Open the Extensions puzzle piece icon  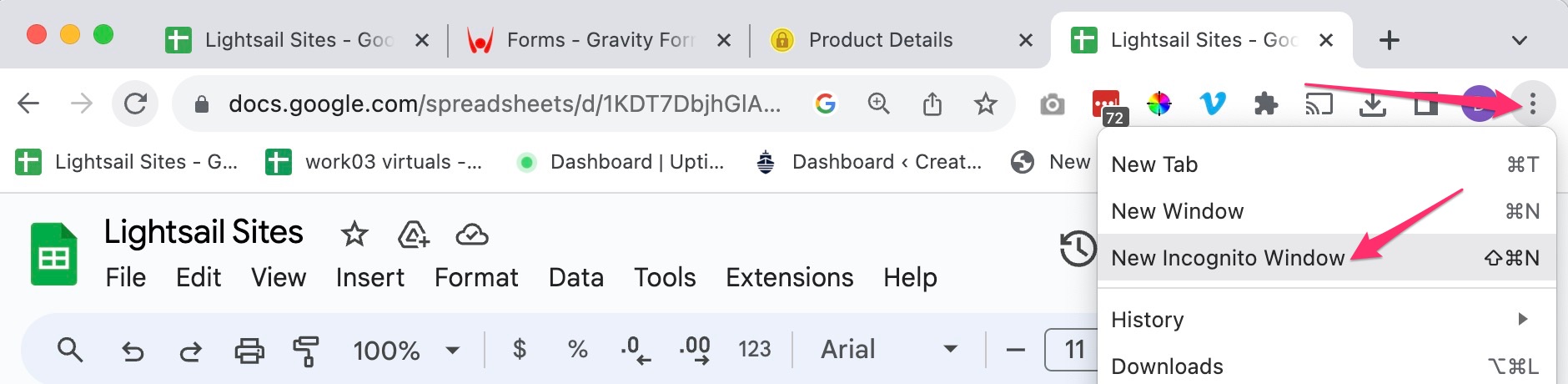pyautogui.click(x=1266, y=104)
